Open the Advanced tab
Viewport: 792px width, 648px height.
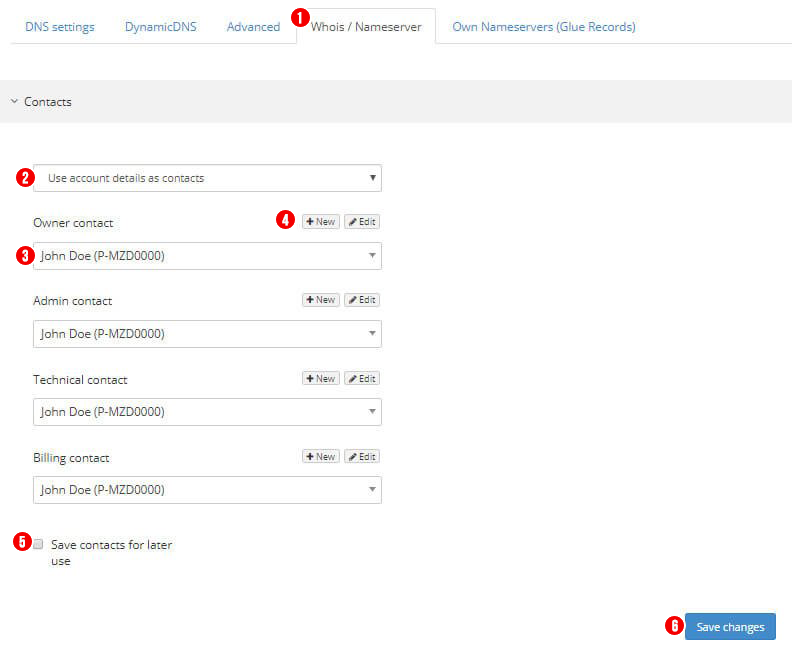coord(253,27)
